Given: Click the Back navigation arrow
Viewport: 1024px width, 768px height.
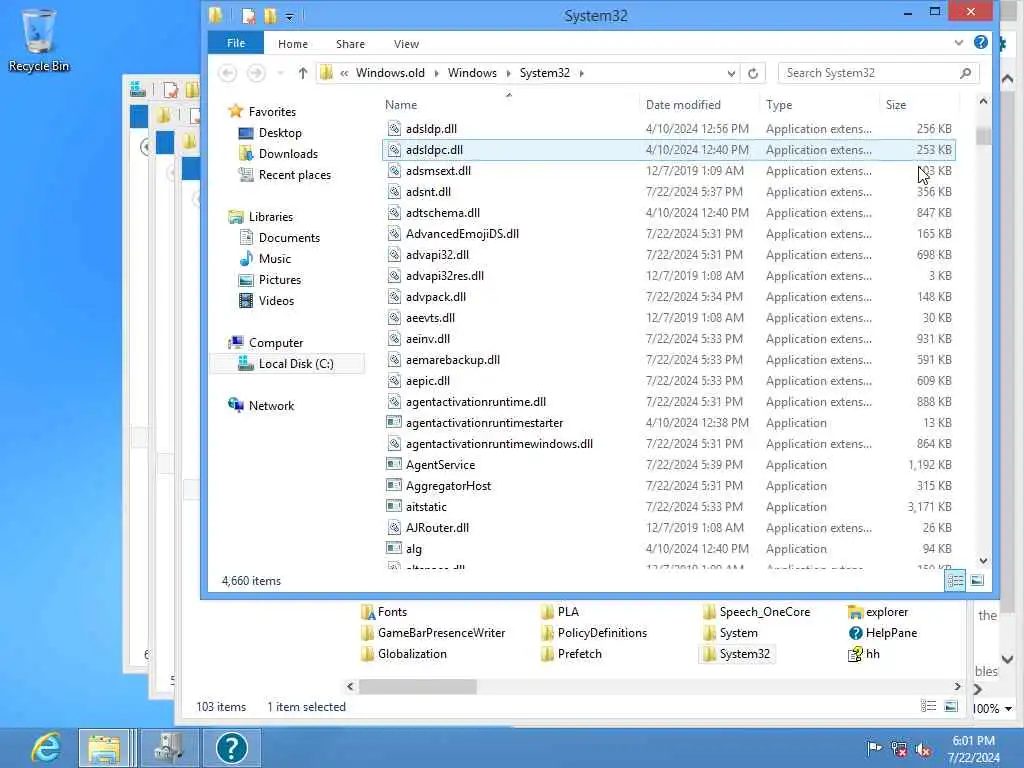Looking at the screenshot, I should pos(227,72).
